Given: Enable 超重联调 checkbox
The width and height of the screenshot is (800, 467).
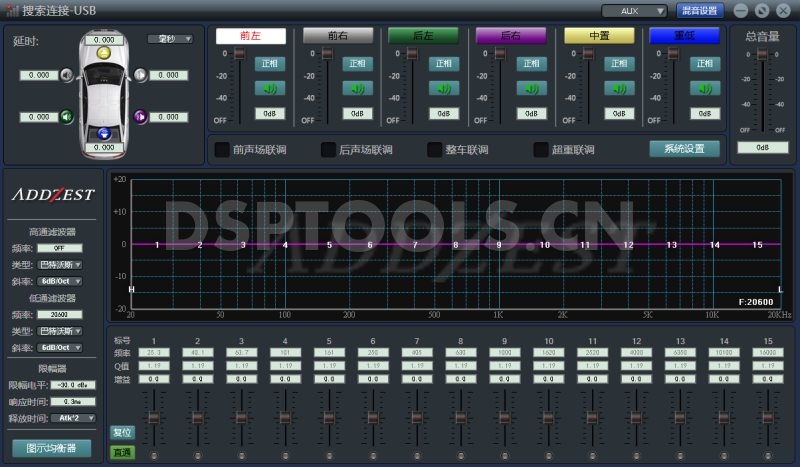Looking at the screenshot, I should [541, 150].
